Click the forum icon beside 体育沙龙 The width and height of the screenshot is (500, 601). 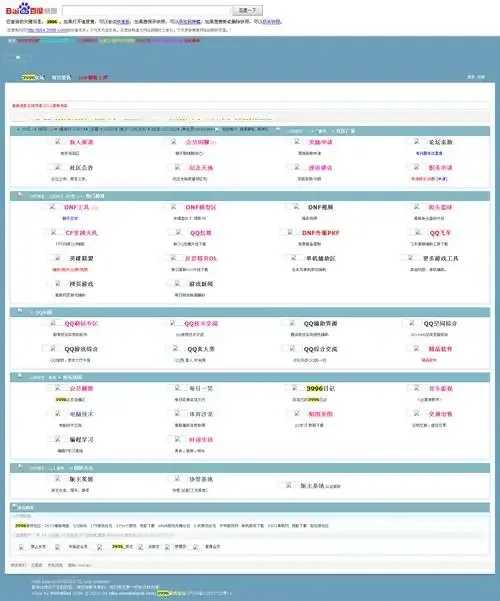click(177, 414)
